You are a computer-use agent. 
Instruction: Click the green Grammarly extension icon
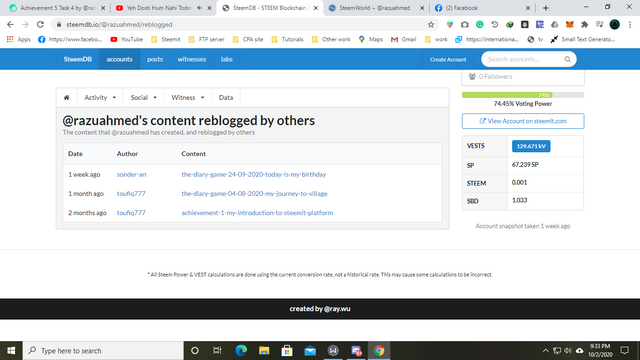(x=480, y=24)
